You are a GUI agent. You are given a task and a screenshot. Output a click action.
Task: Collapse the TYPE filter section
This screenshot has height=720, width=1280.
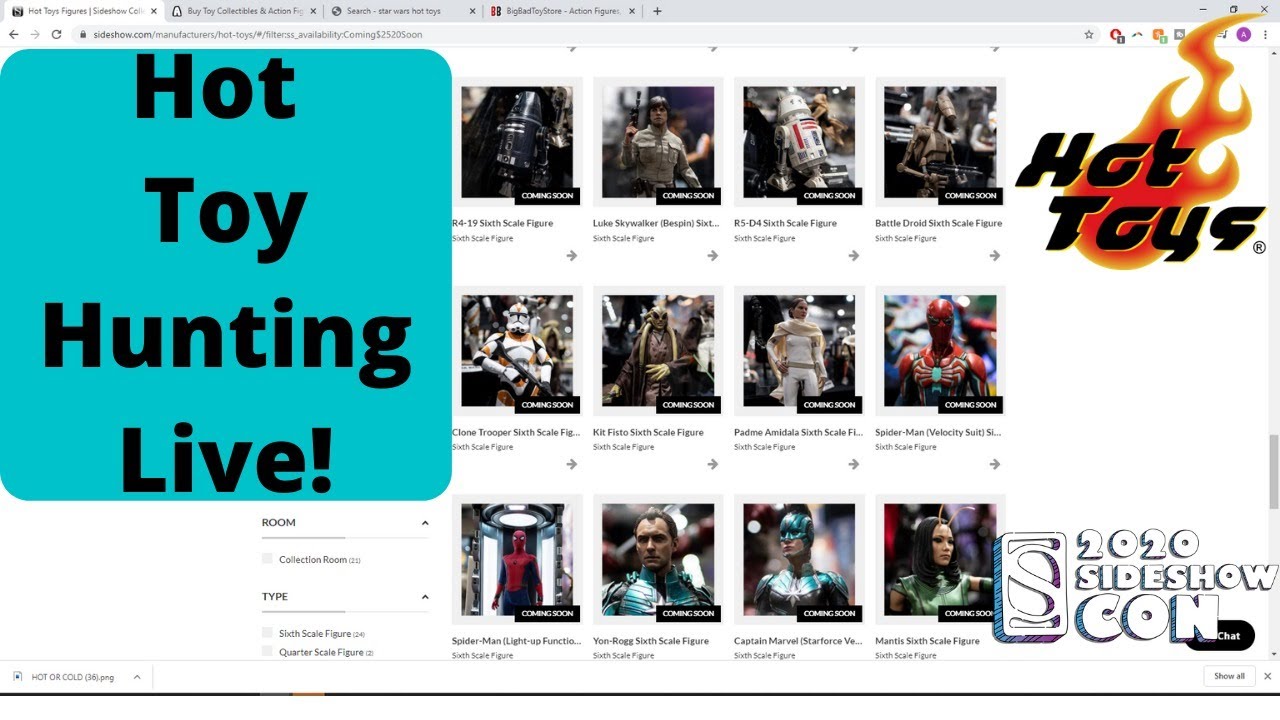coord(425,597)
